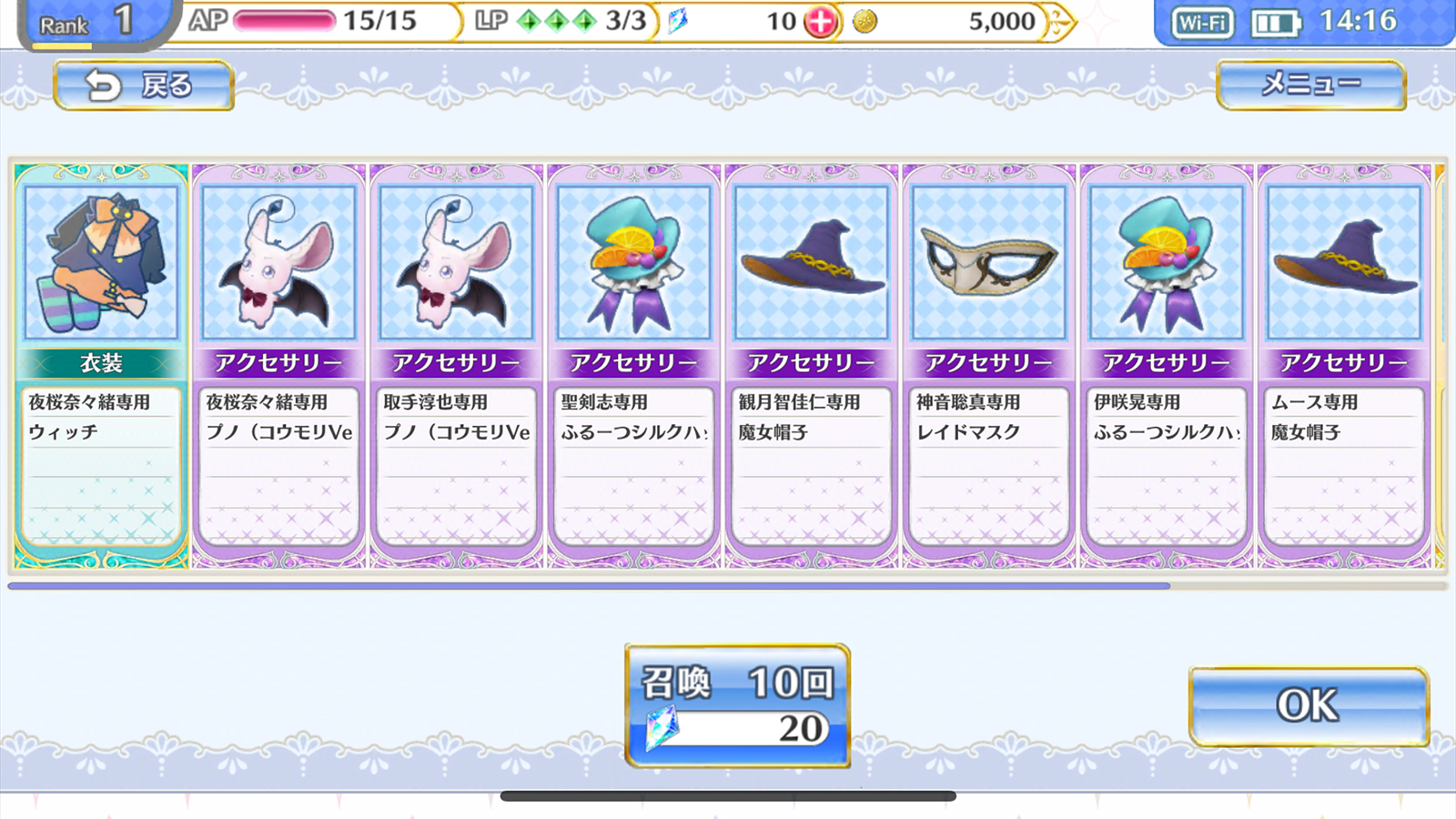
Task: Confirm results with the OK button
Action: (x=1309, y=706)
